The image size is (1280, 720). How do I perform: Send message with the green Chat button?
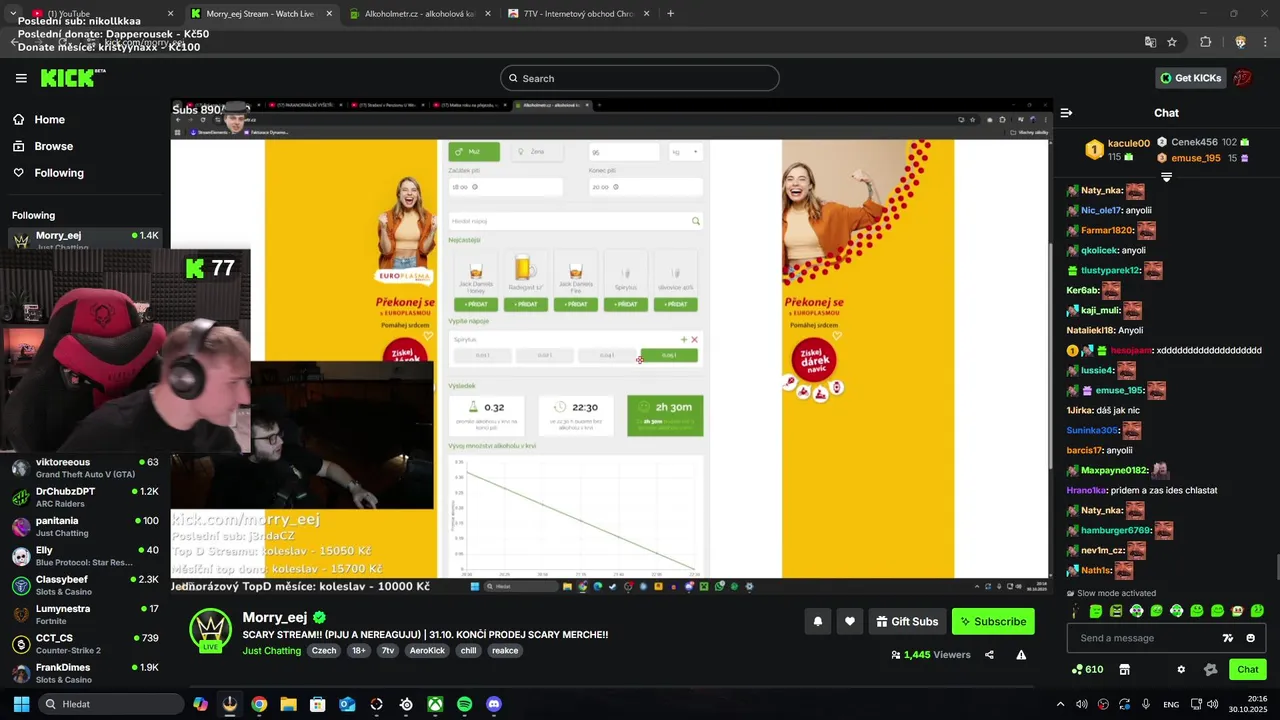pos(1248,669)
